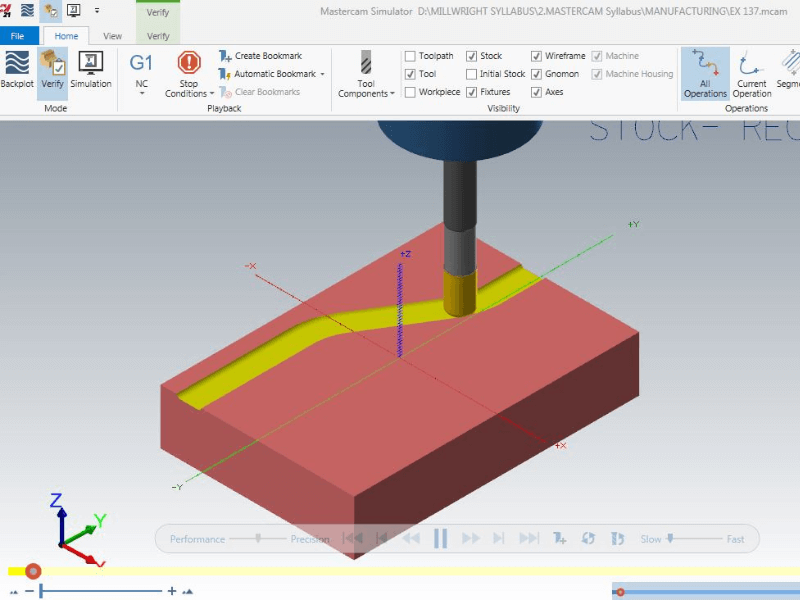Switch to Backplot mode
Screen dimensions: 800x600
(x=17, y=69)
